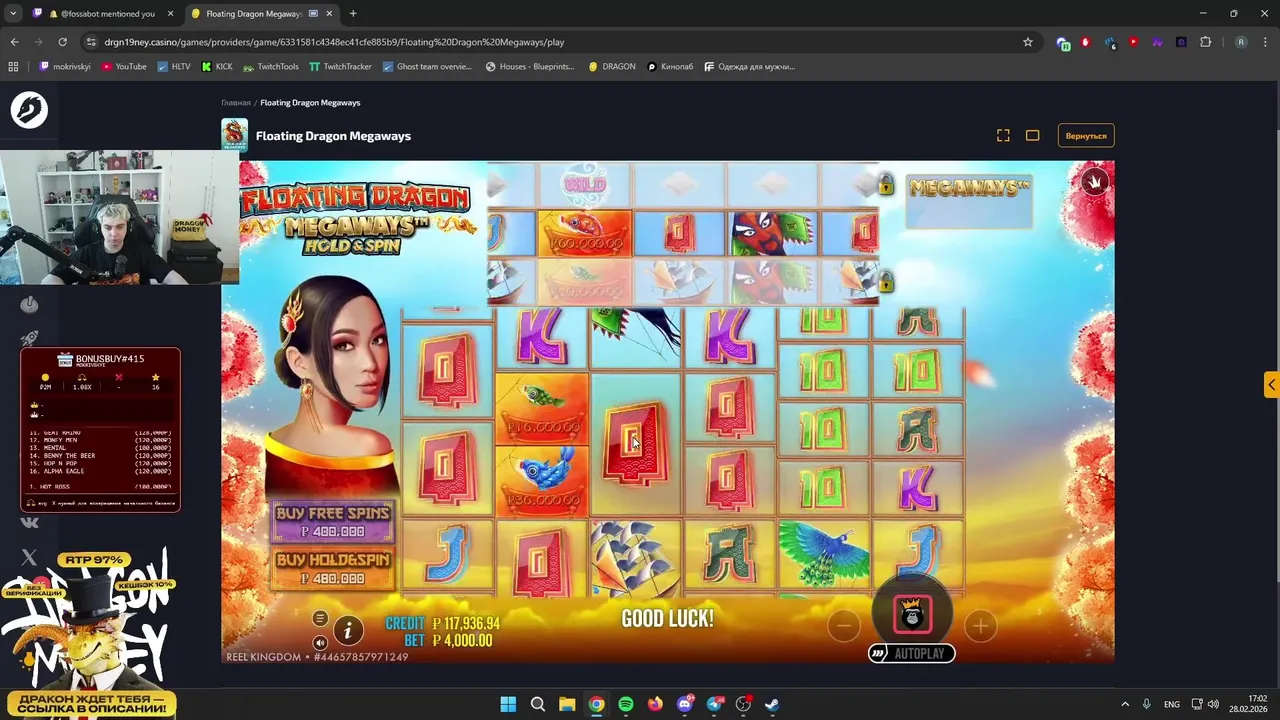The image size is (1280, 720).
Task: Mute the game sound speaker icon
Action: (320, 642)
